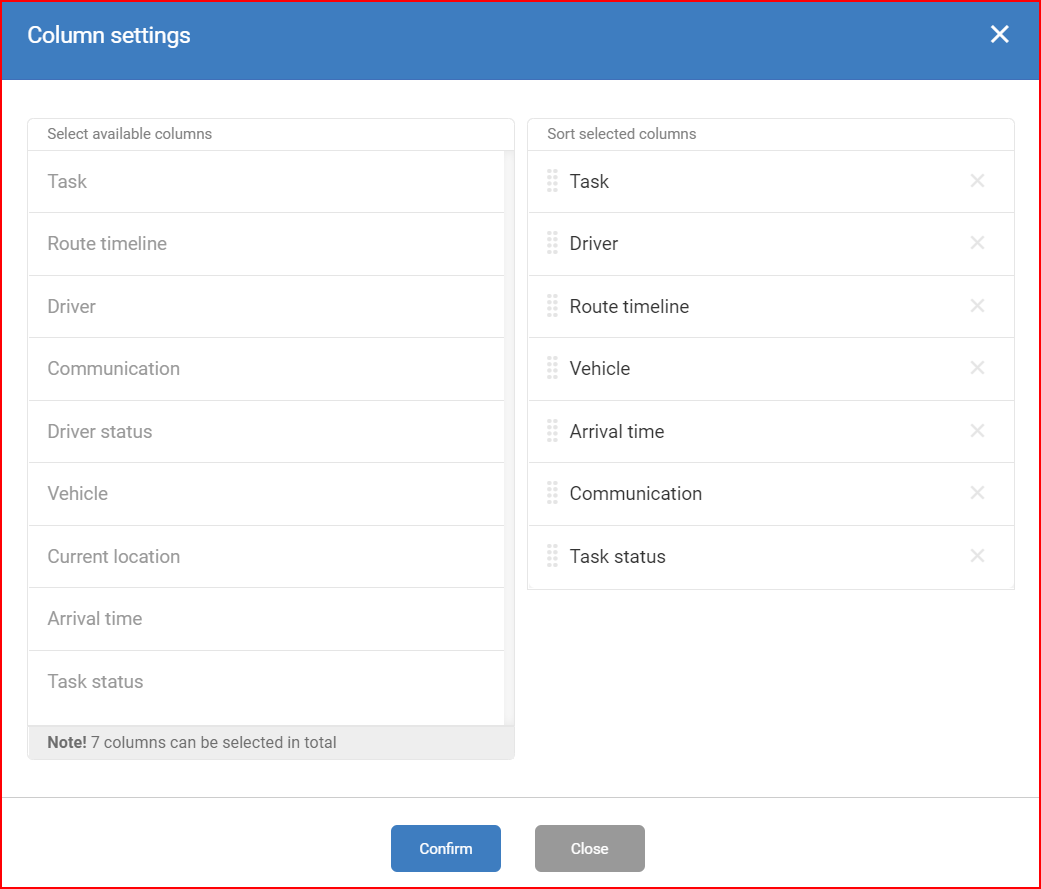Image resolution: width=1041 pixels, height=889 pixels.
Task: Click Task label in sorted columns
Action: [589, 181]
